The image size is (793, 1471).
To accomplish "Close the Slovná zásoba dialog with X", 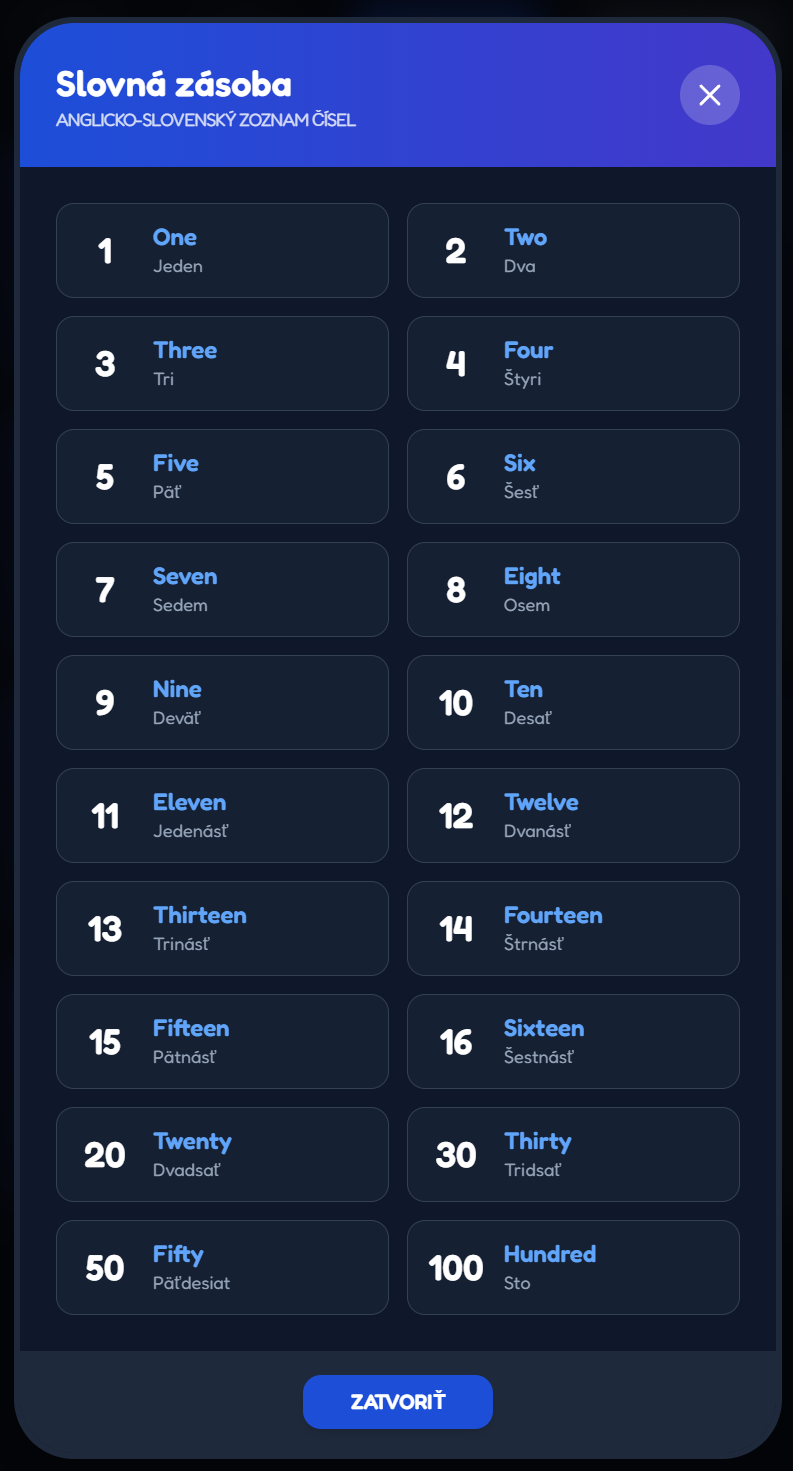I will pos(709,95).
